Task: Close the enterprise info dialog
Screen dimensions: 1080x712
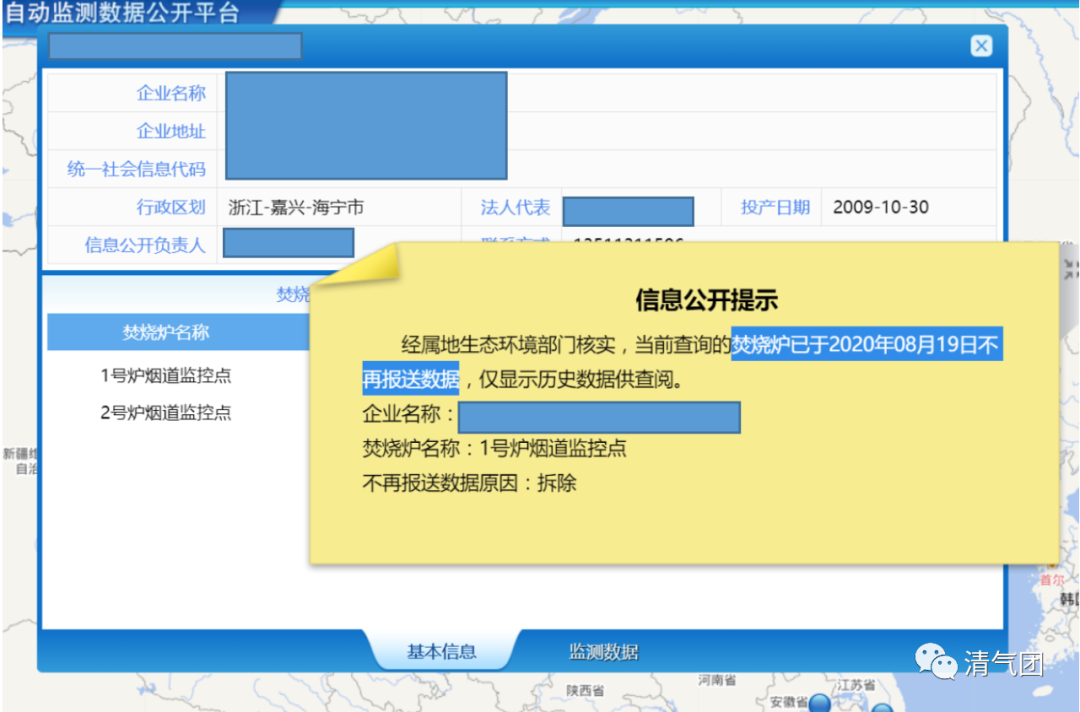Action: pyautogui.click(x=981, y=46)
